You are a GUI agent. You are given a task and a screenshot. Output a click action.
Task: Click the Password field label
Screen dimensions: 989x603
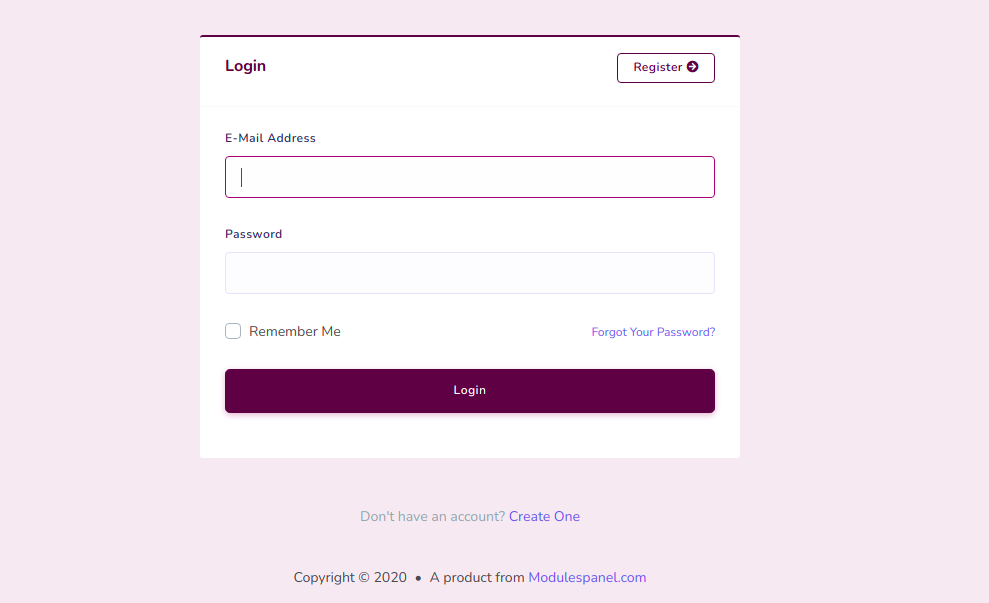[x=254, y=234]
